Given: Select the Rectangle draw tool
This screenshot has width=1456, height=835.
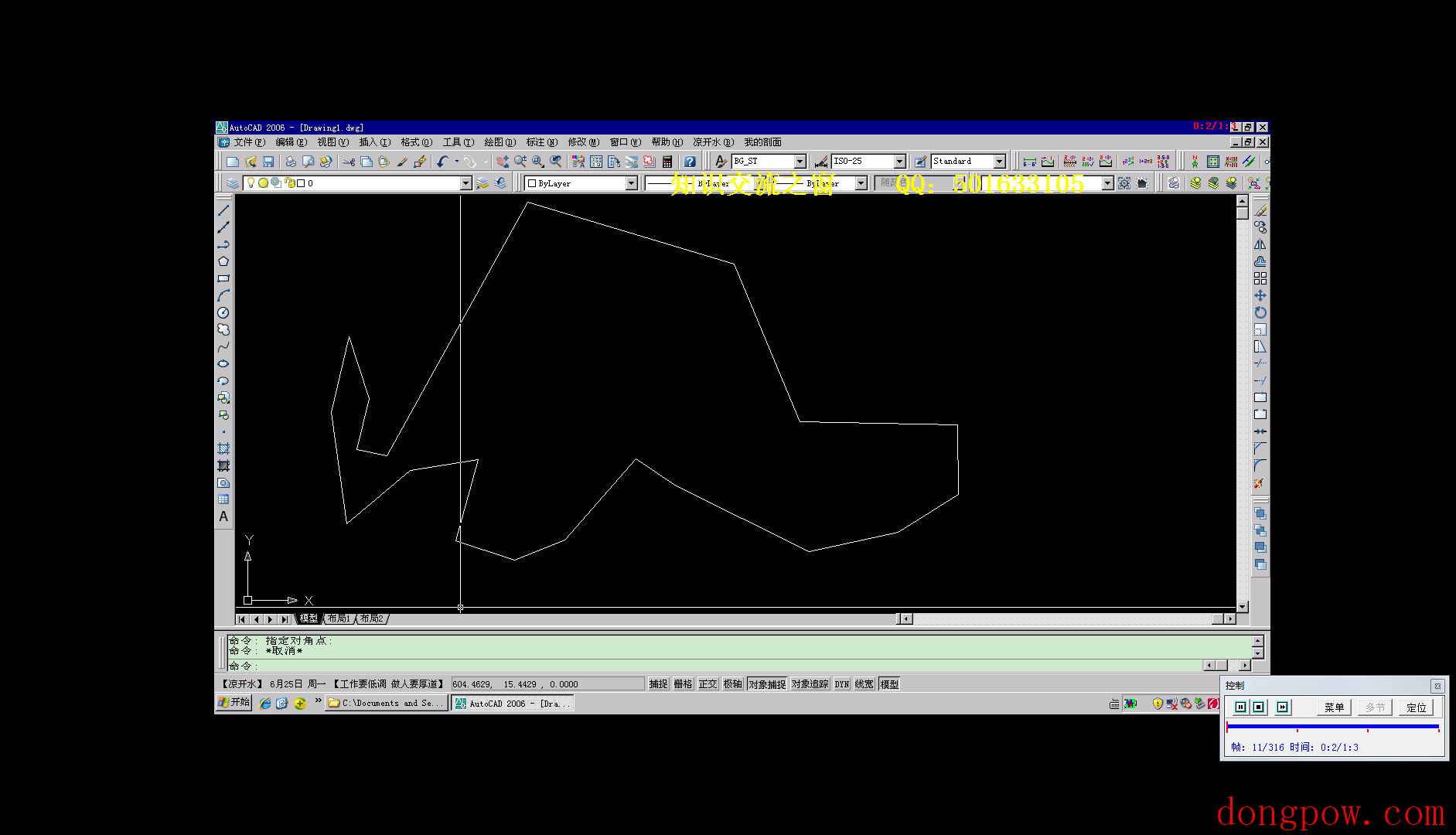Looking at the screenshot, I should [223, 278].
